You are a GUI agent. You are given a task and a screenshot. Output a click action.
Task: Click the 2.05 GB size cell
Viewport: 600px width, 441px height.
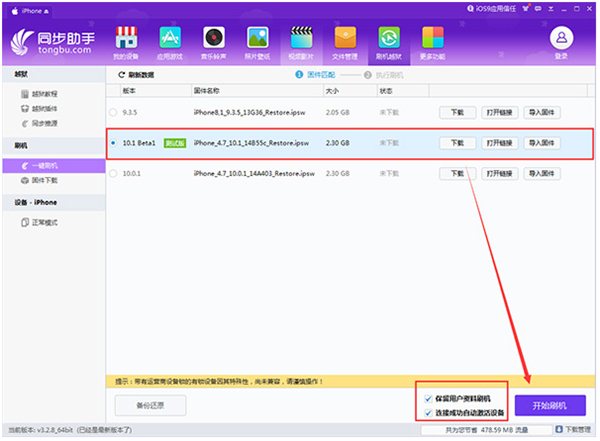point(338,112)
